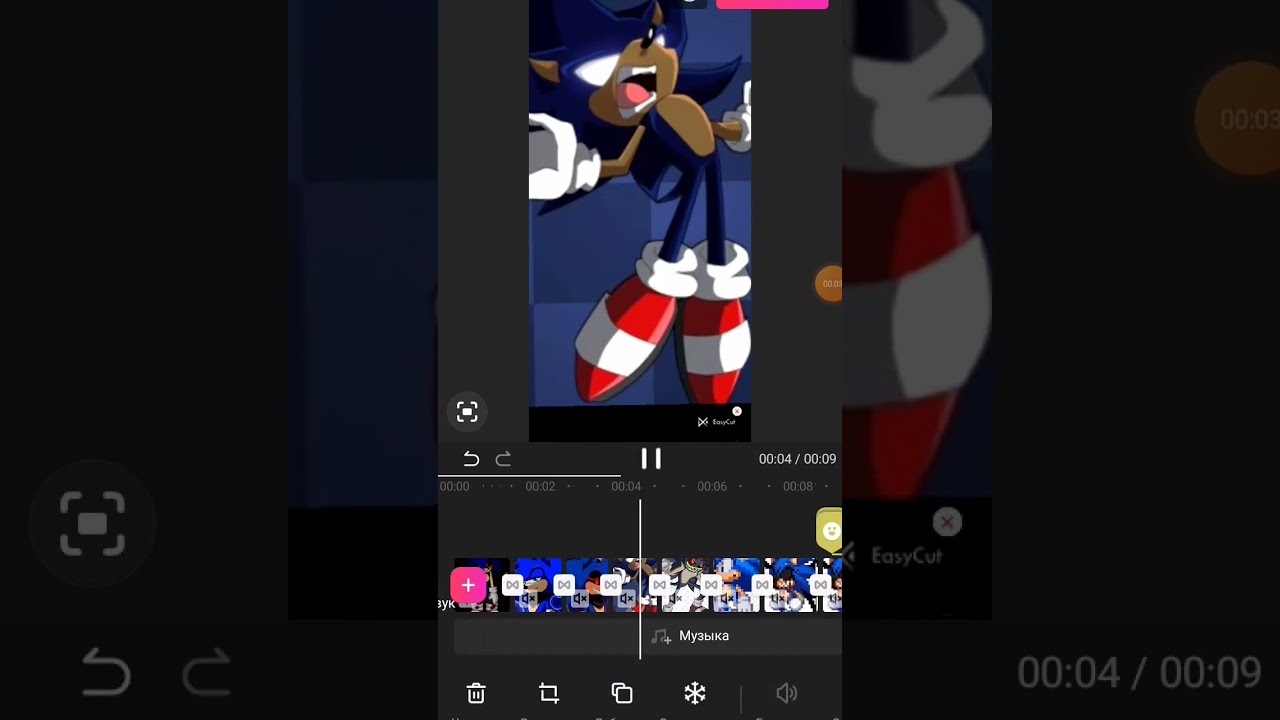This screenshot has height=720, width=1280.
Task: Jump to 00:02 on the time ruler
Action: pyautogui.click(x=540, y=487)
